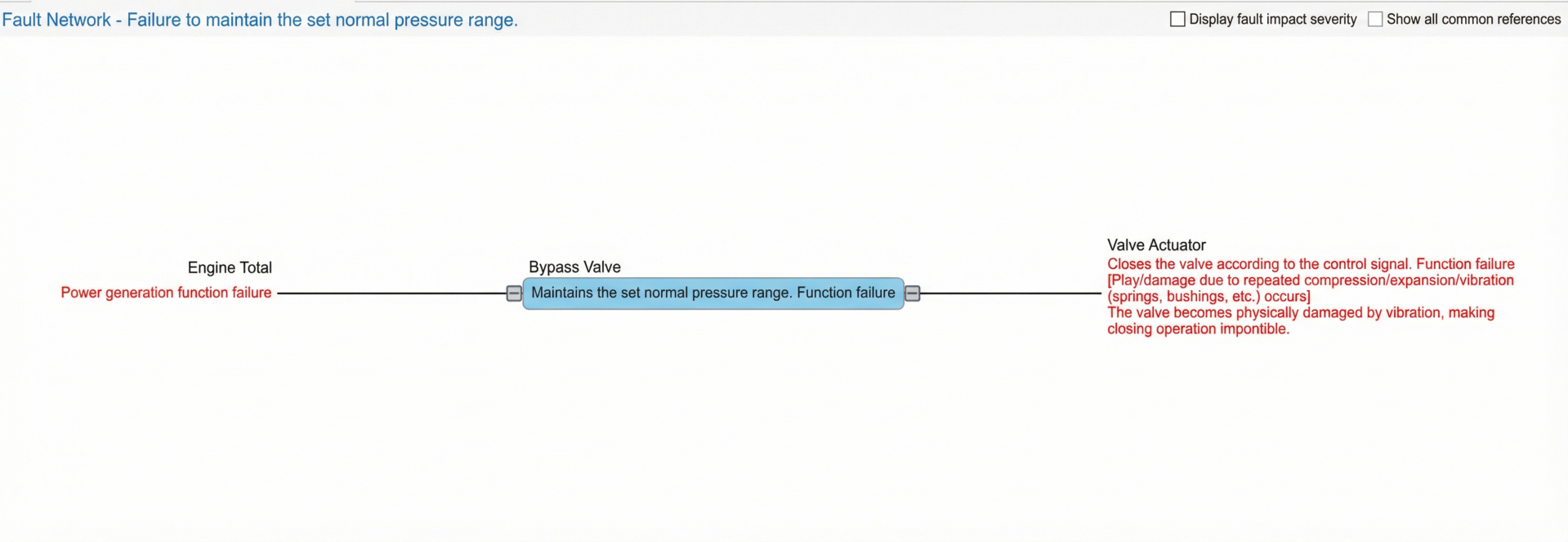This screenshot has width=1568, height=542.
Task: Click the 'Bypass Valve' component label
Action: point(574,267)
